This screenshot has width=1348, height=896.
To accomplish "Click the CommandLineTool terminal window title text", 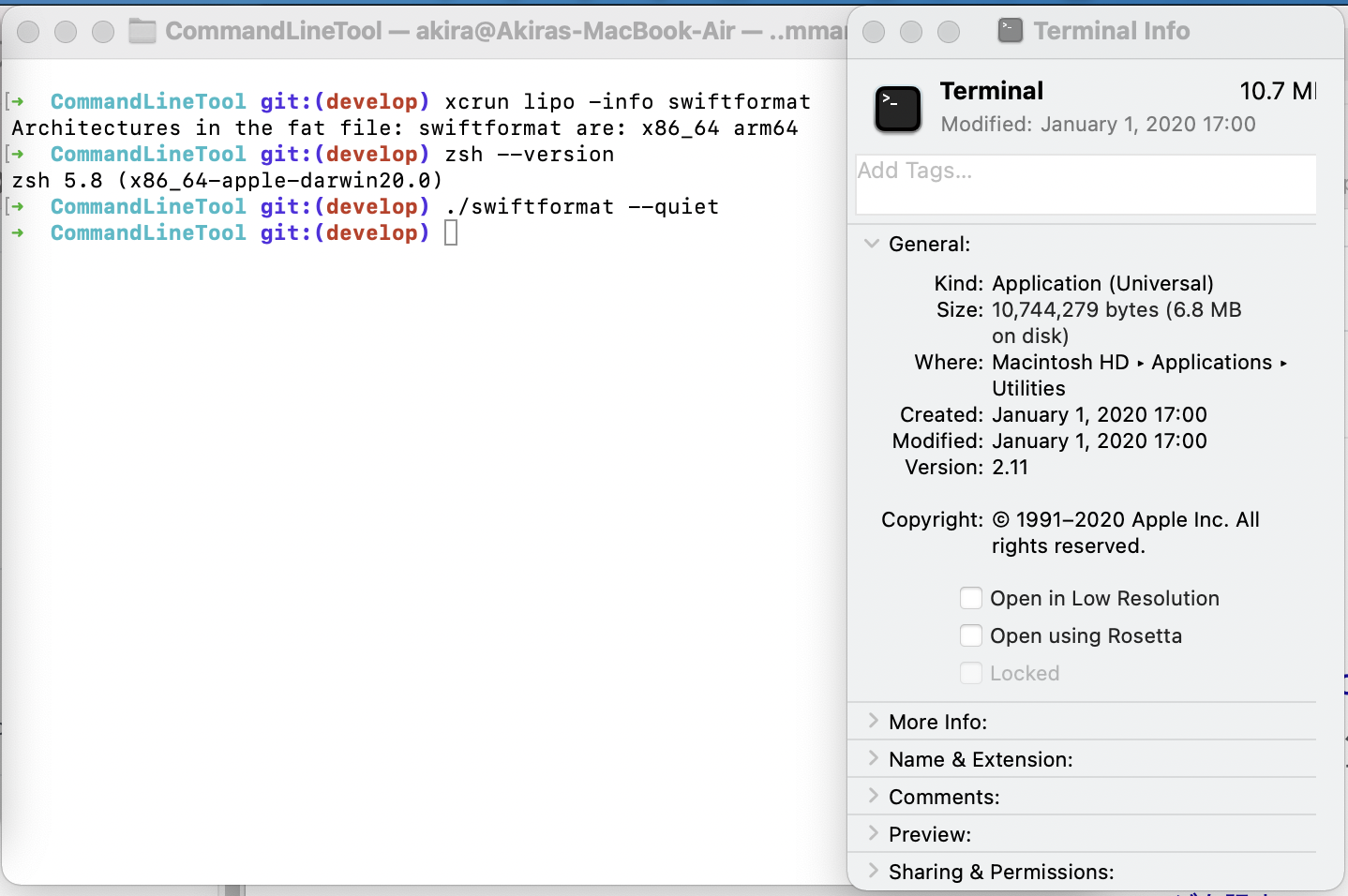I will (505, 31).
